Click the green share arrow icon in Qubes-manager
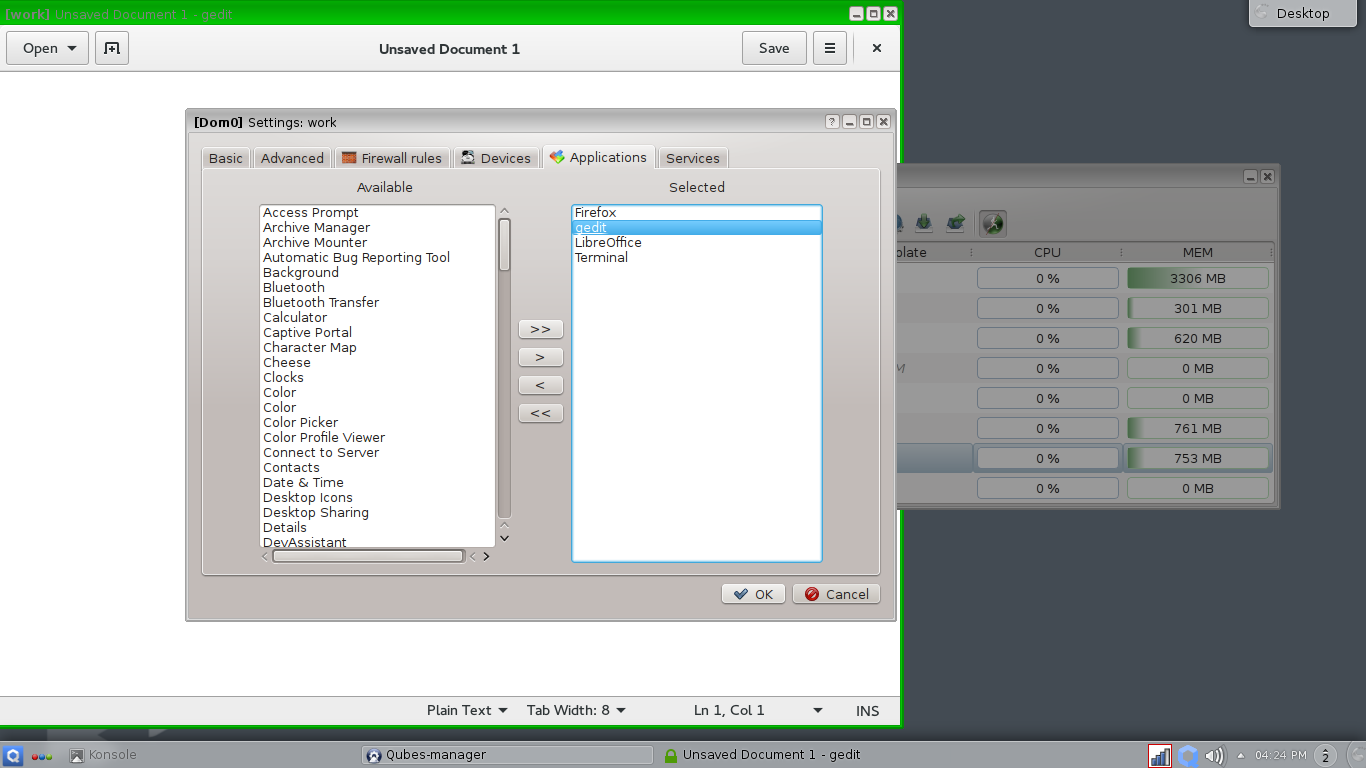This screenshot has width=1366, height=768. [x=957, y=222]
